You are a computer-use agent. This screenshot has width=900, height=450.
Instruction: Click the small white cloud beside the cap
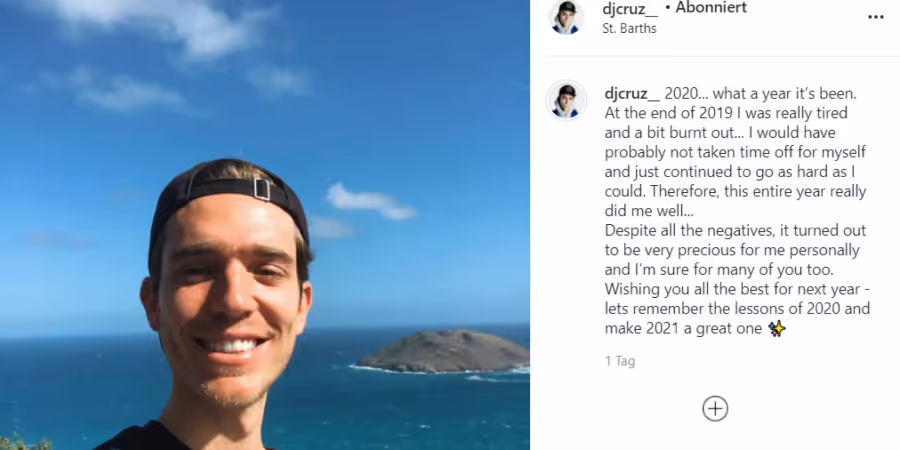click(370, 202)
